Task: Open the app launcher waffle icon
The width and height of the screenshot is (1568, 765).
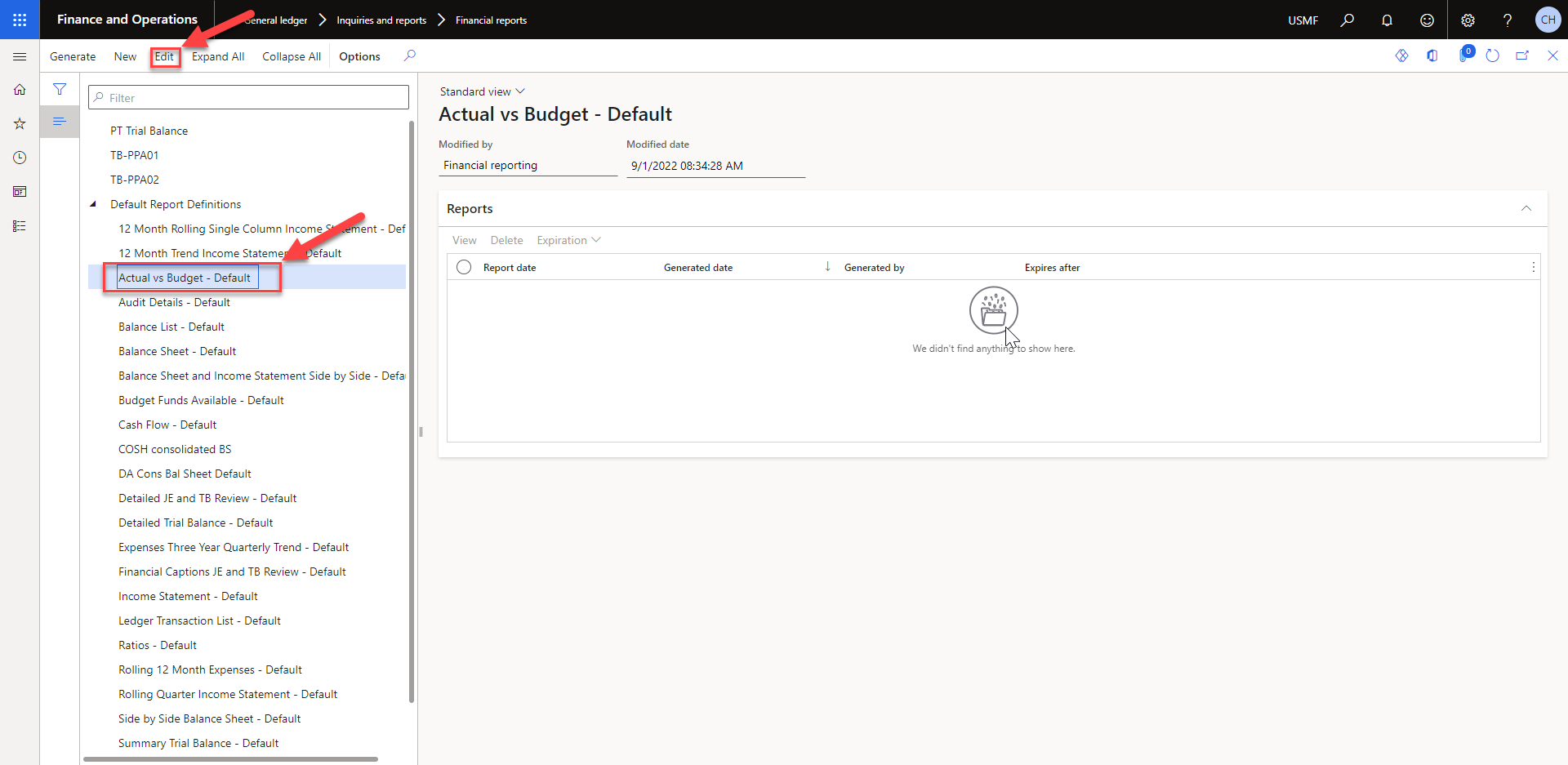Action: (x=20, y=20)
